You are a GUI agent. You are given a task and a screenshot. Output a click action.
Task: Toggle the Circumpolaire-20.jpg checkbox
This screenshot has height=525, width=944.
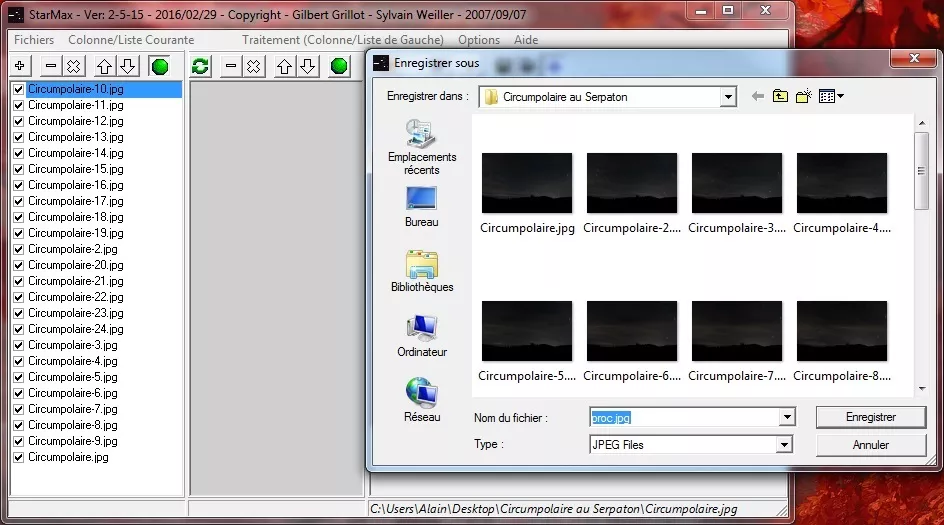(18, 265)
